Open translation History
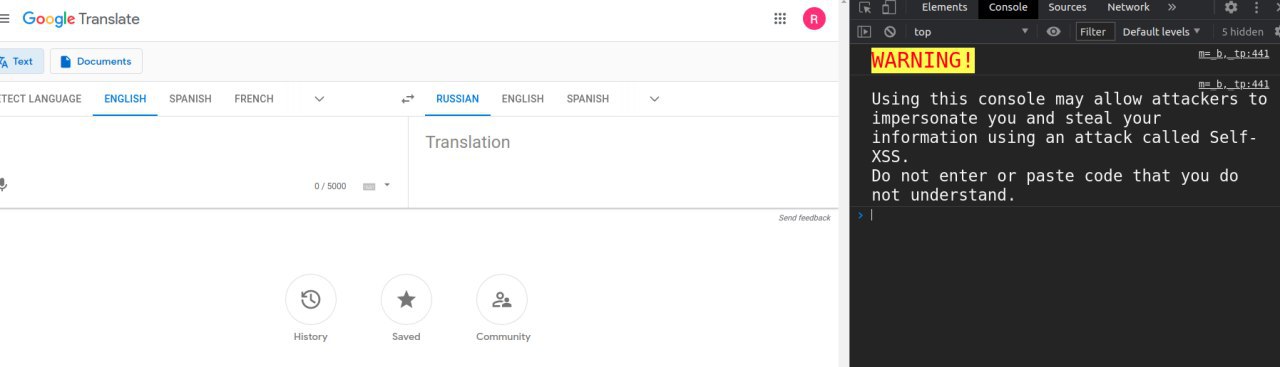 tap(310, 300)
